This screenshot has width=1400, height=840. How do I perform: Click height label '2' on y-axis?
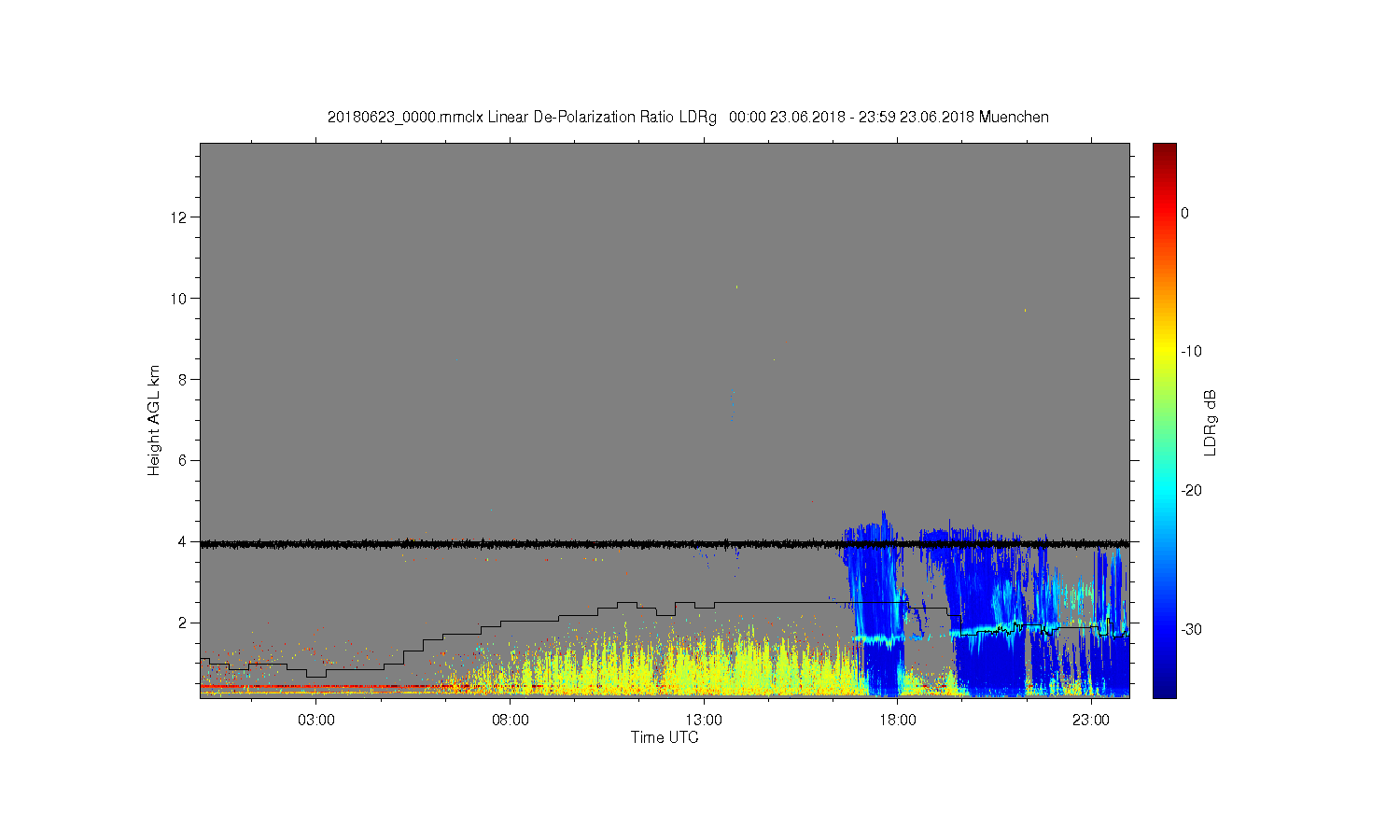coord(183,623)
